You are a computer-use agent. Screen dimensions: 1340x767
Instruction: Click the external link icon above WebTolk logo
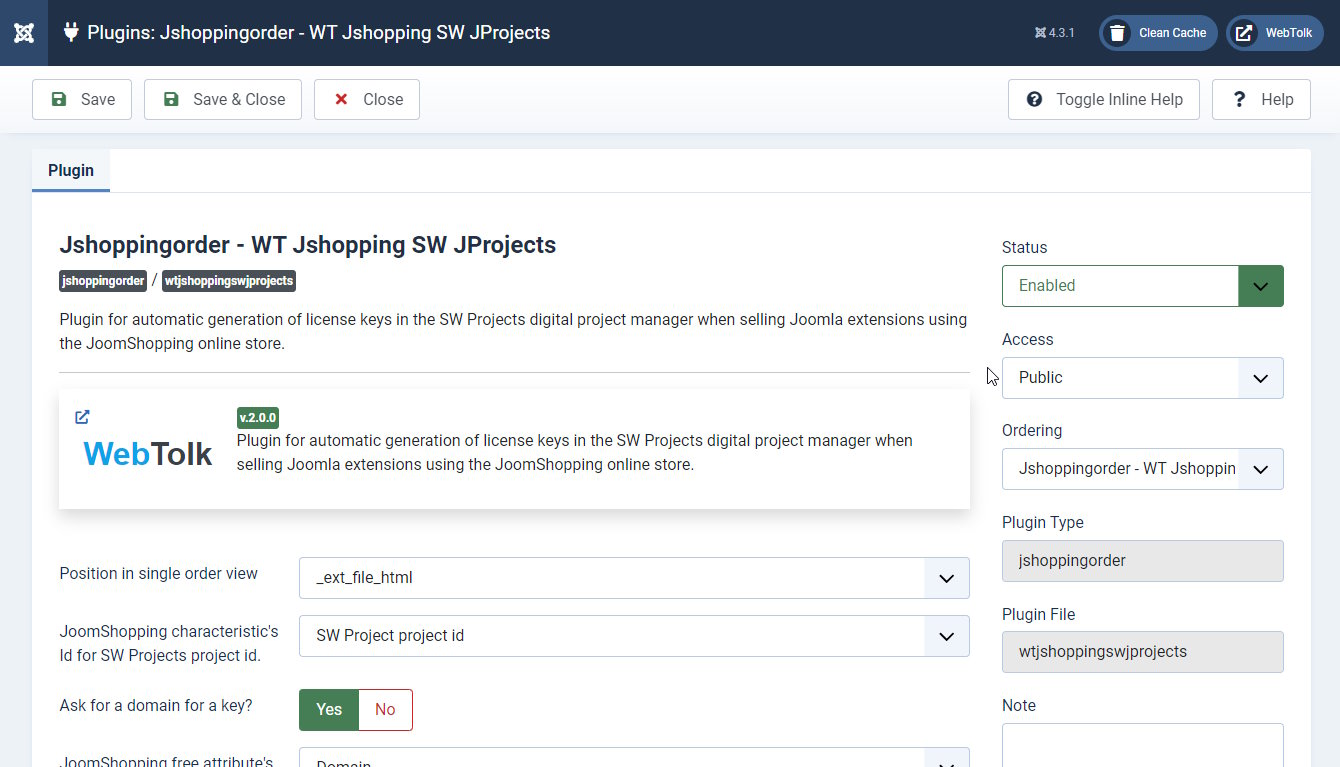[83, 417]
